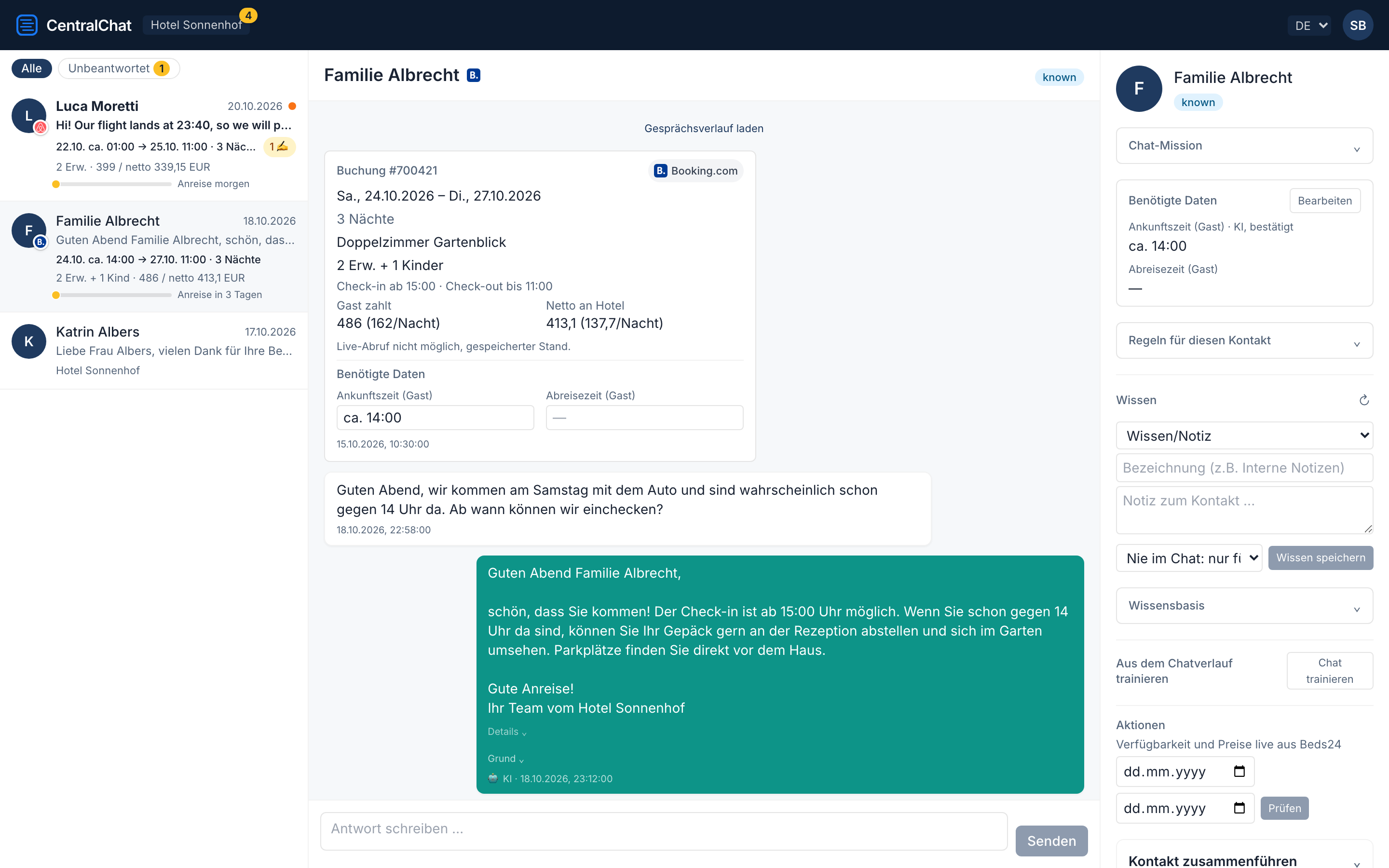Screen dimensions: 1389x868
Task: Filter by Unbeantwortet conversations
Action: click(x=119, y=68)
